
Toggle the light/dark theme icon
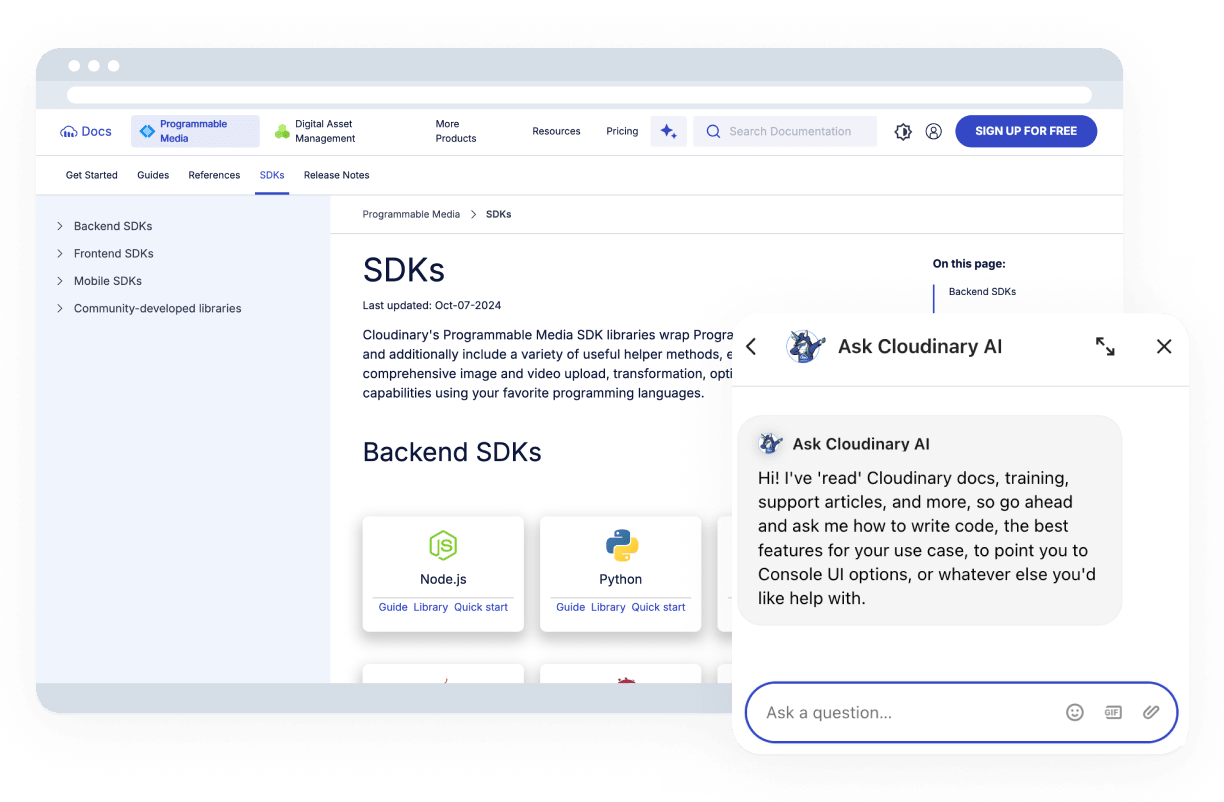[903, 131]
